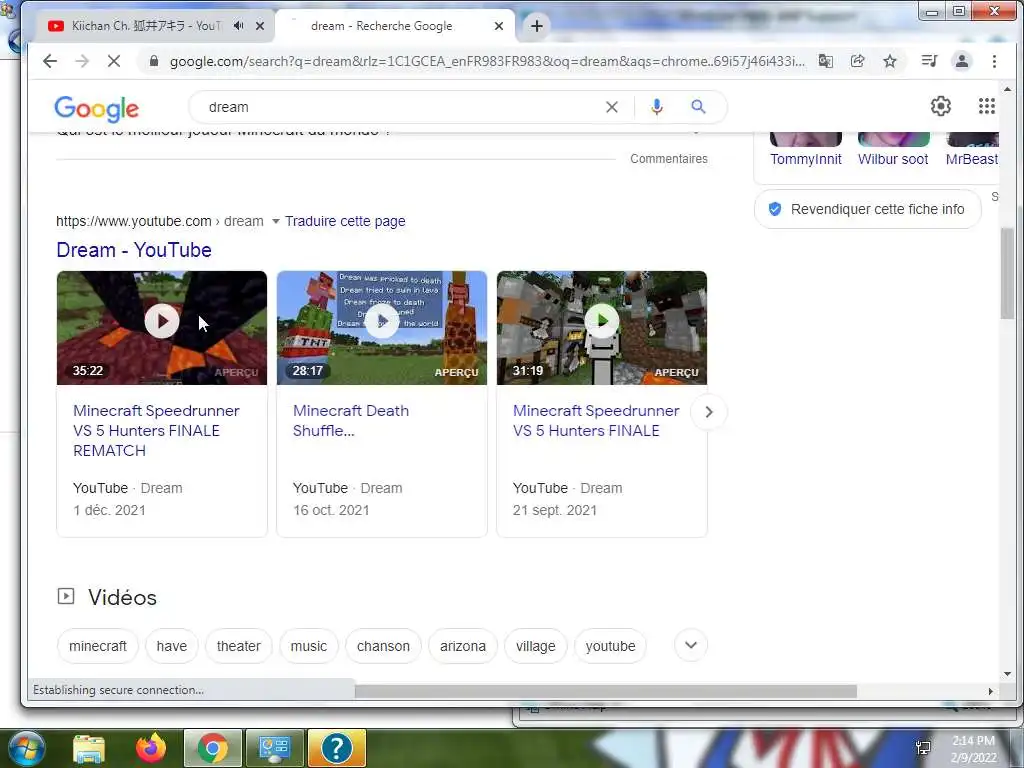Open the translate page icon

click(825, 61)
